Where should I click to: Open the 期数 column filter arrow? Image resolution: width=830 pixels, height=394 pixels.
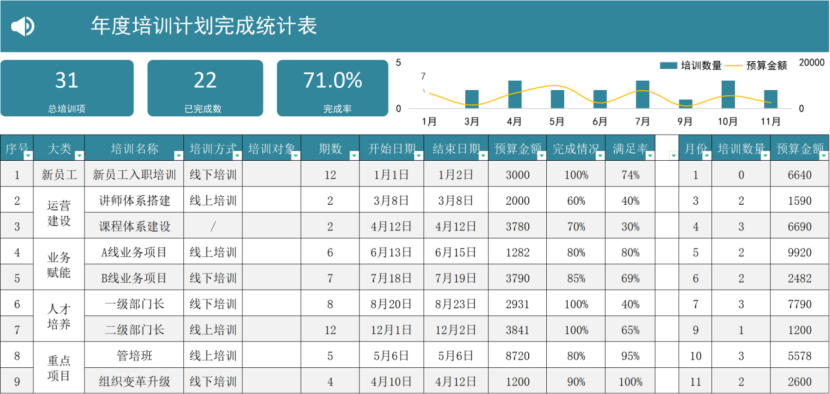click(x=354, y=155)
